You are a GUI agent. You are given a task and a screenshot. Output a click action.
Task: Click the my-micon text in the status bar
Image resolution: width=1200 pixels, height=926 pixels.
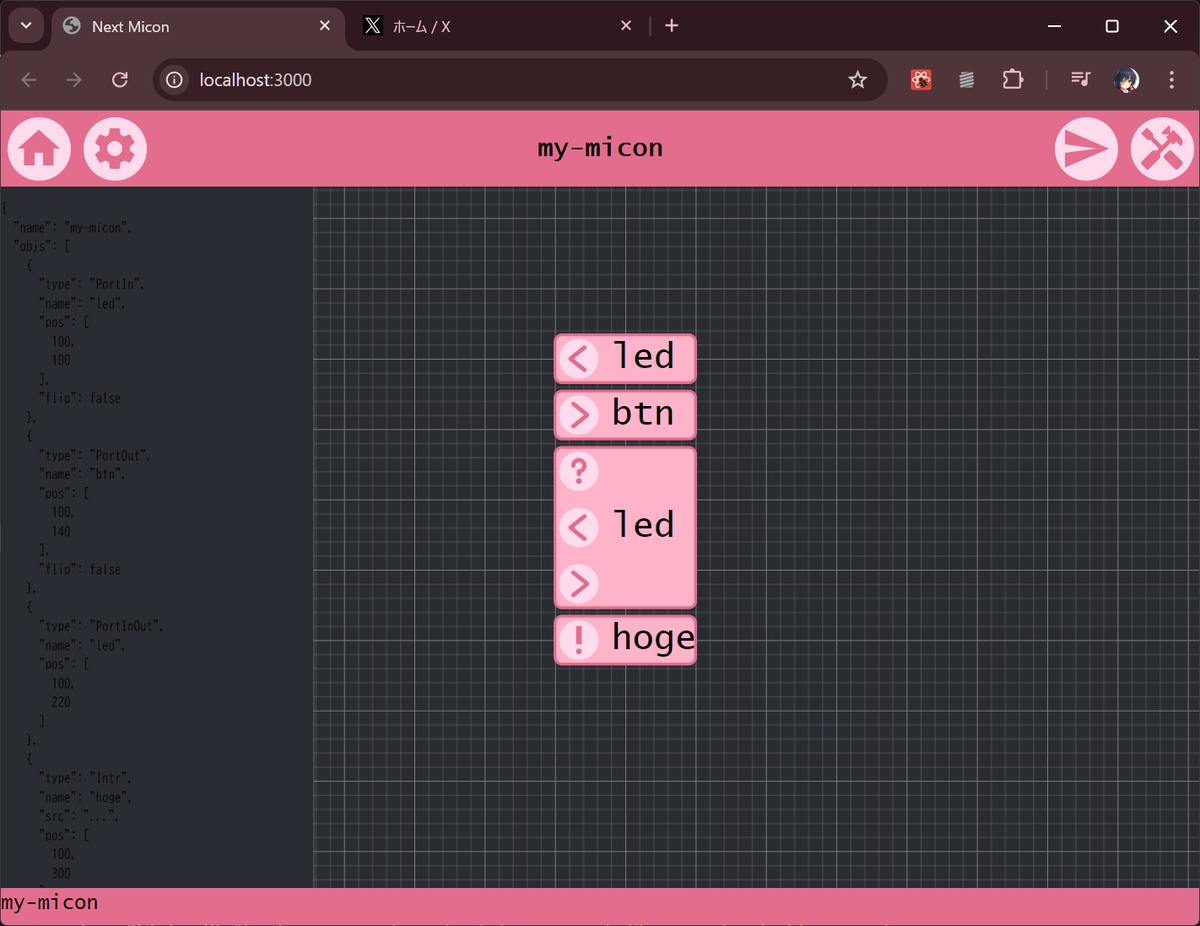(50, 903)
